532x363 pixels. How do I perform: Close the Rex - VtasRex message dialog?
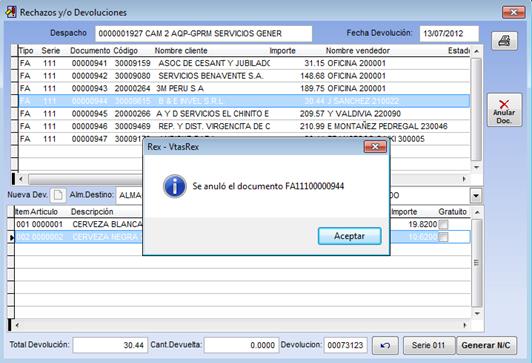coord(375,147)
